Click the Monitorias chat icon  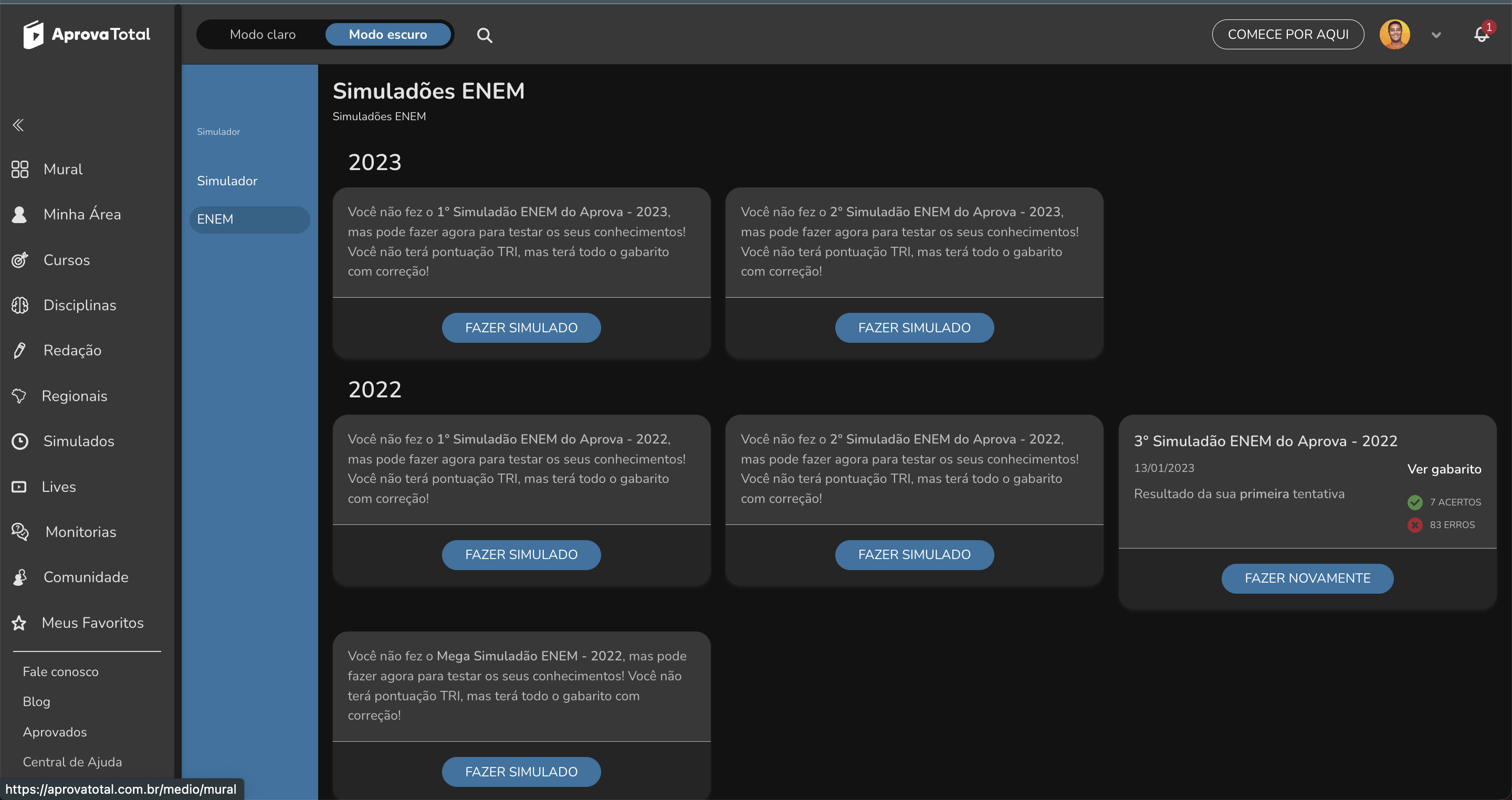[20, 532]
